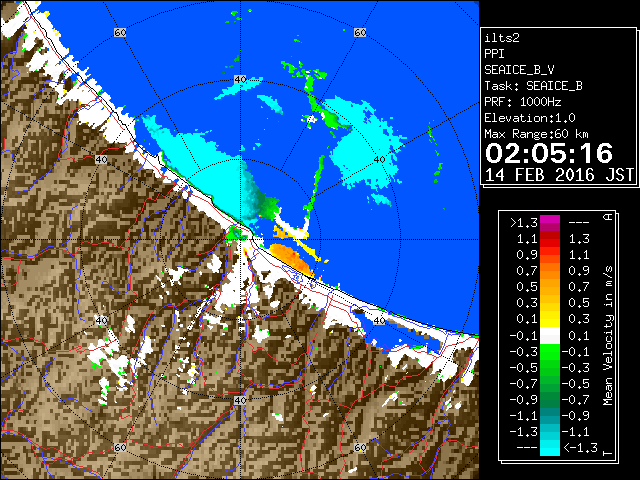
Task: Select the date "14 FEB 2016 JST"
Action: [559, 175]
